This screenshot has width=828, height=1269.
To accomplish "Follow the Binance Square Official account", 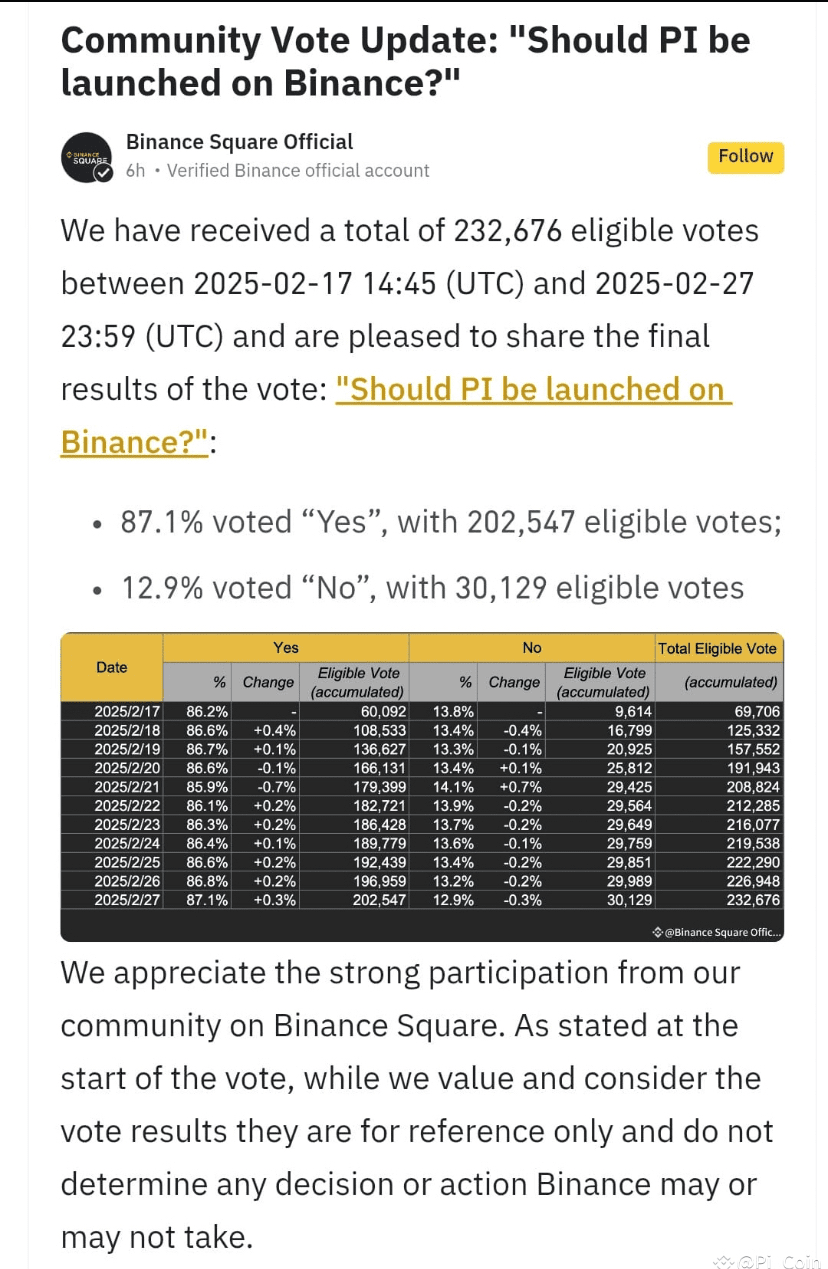I will [x=745, y=157].
